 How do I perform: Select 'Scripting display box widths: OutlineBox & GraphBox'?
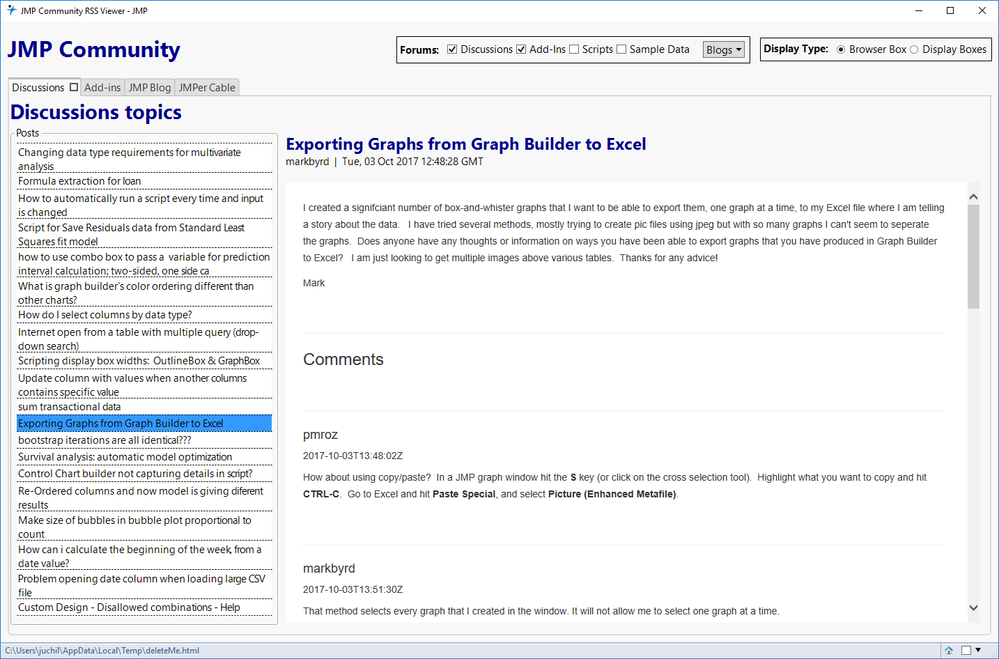(145, 361)
